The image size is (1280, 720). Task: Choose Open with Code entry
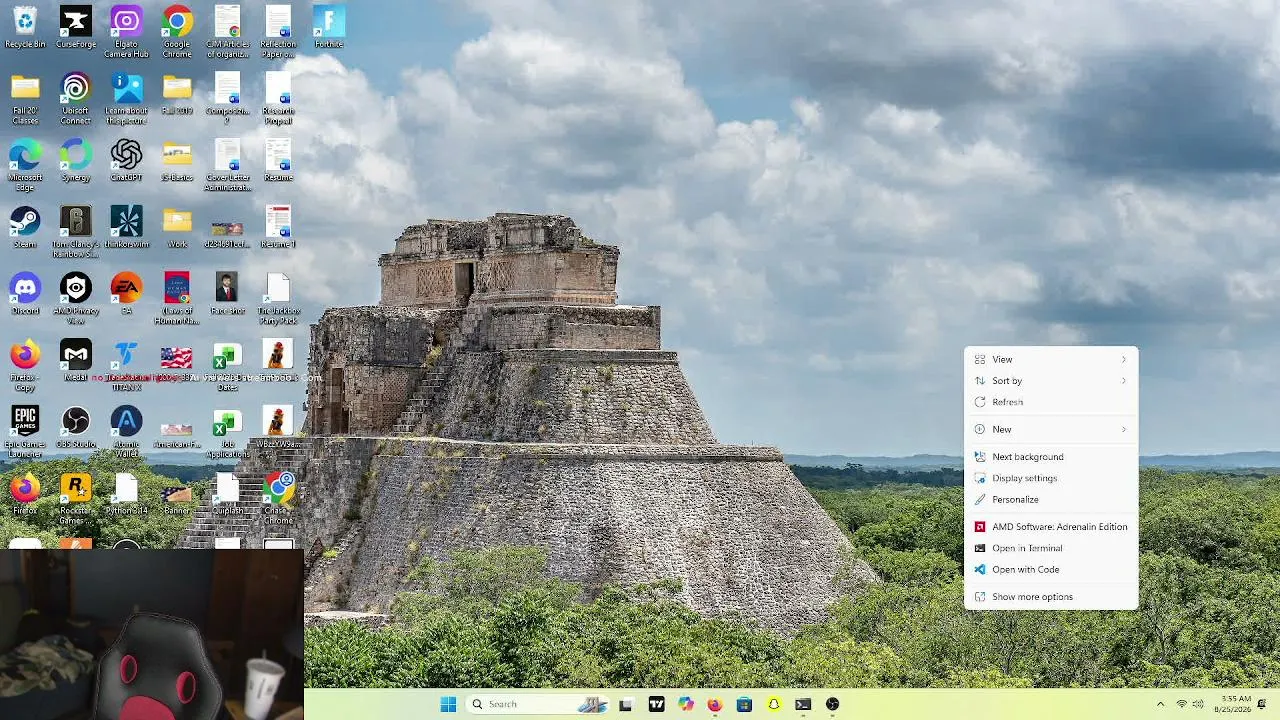point(1051,569)
